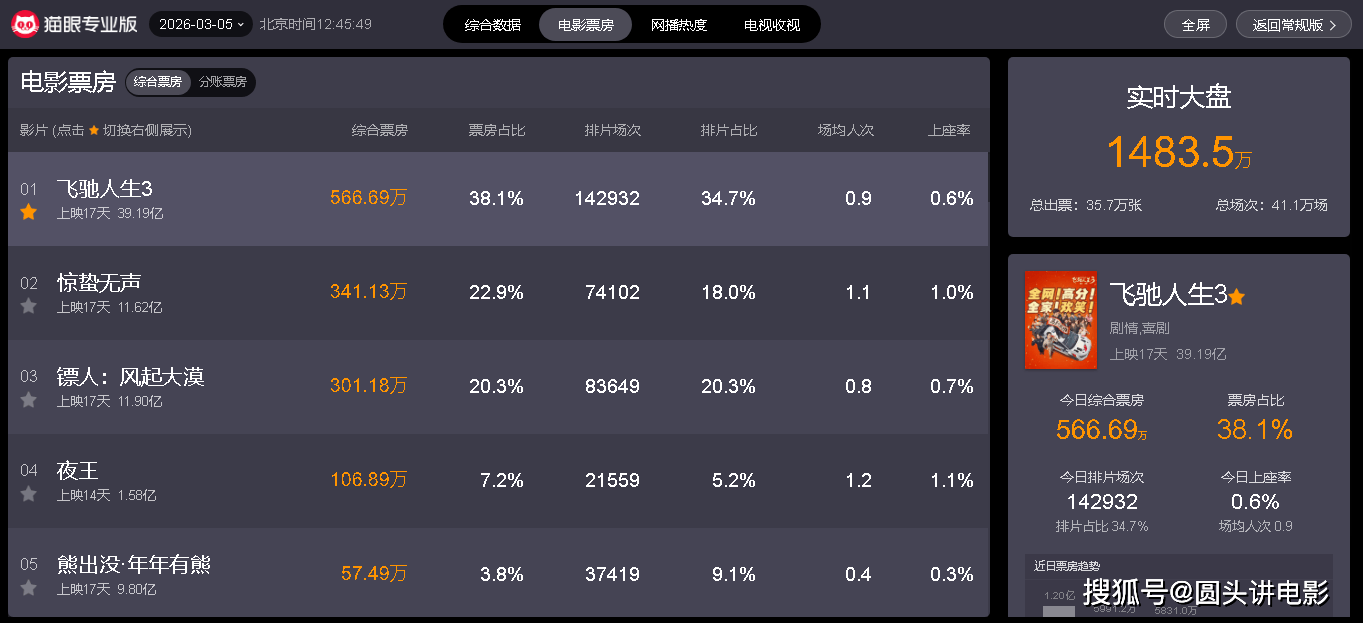Click the 猫眼专业版 logo icon
Image resolution: width=1363 pixels, height=623 pixels.
pos(24,24)
